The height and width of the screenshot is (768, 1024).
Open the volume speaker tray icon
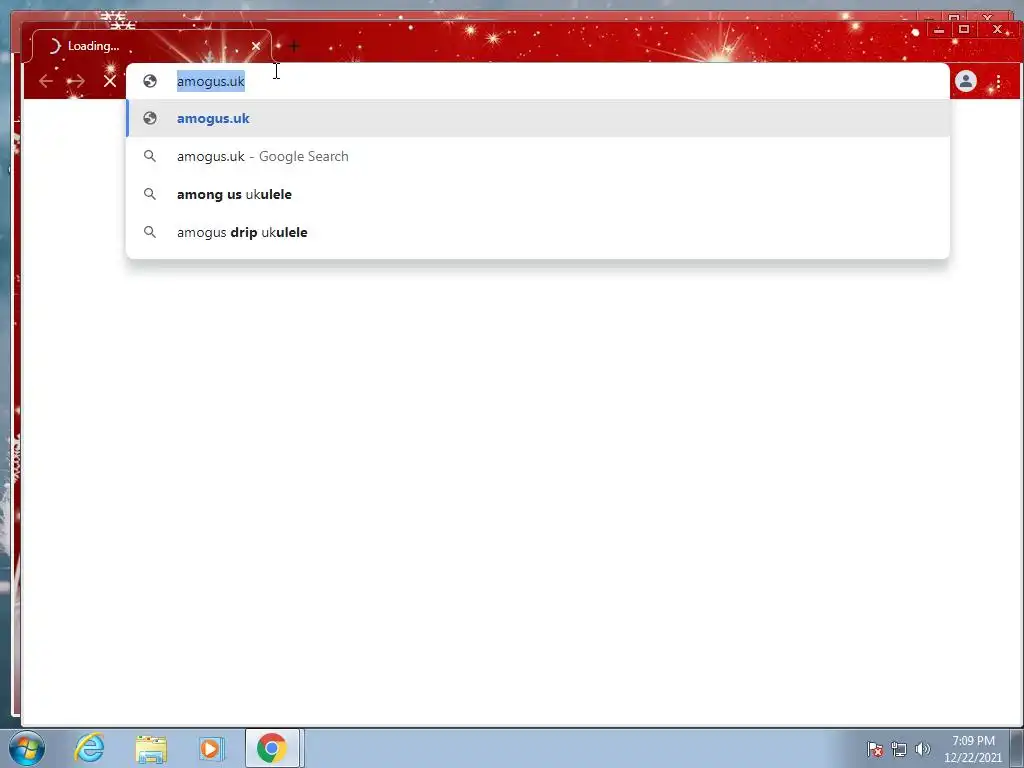922,749
